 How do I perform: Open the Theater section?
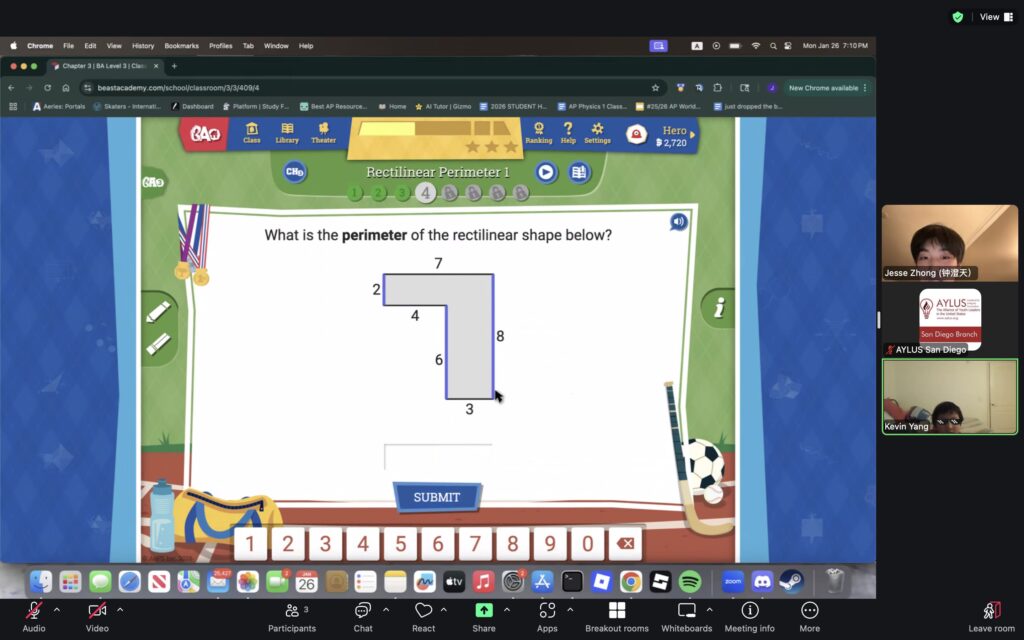(x=323, y=133)
